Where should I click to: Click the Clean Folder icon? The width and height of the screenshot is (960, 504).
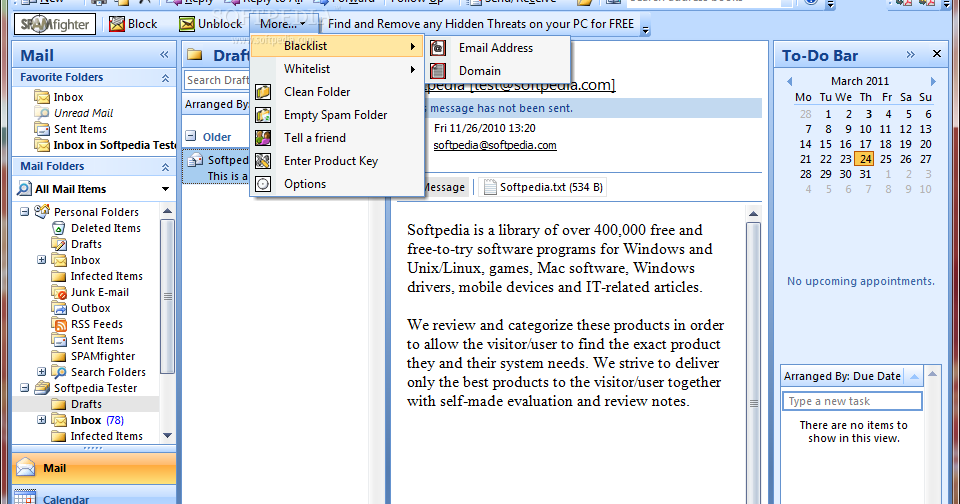point(263,92)
